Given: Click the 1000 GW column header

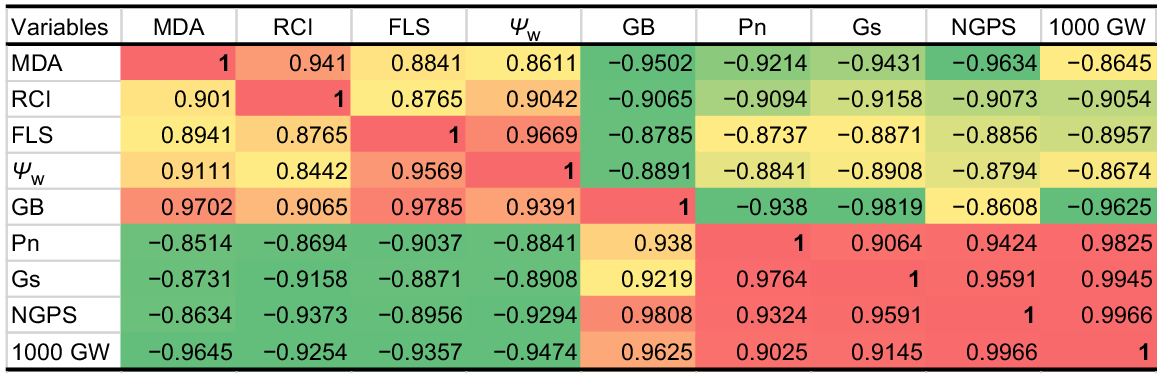Looking at the screenshot, I should pyautogui.click(x=1098, y=27).
